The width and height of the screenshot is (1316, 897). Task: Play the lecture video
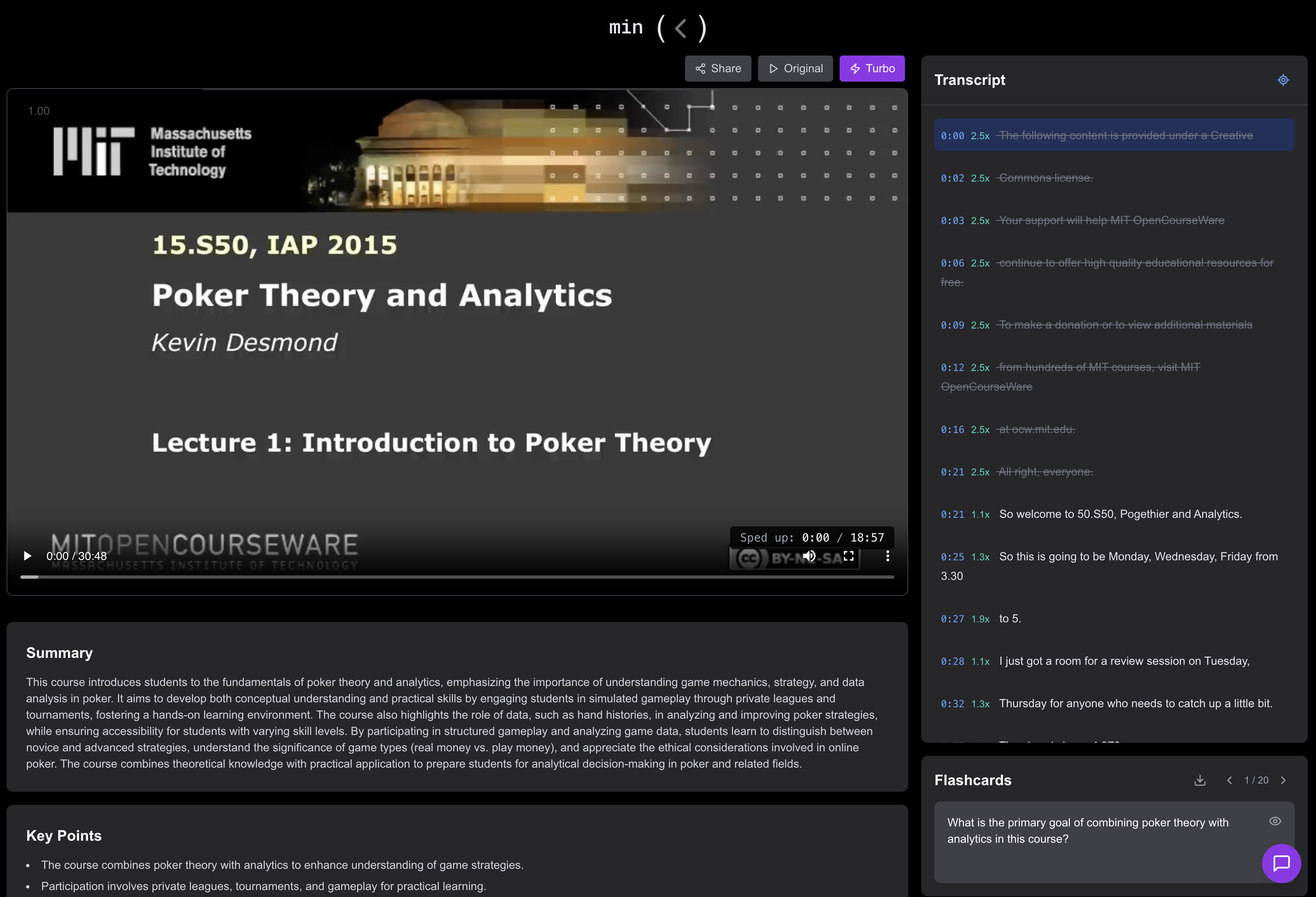click(27, 556)
